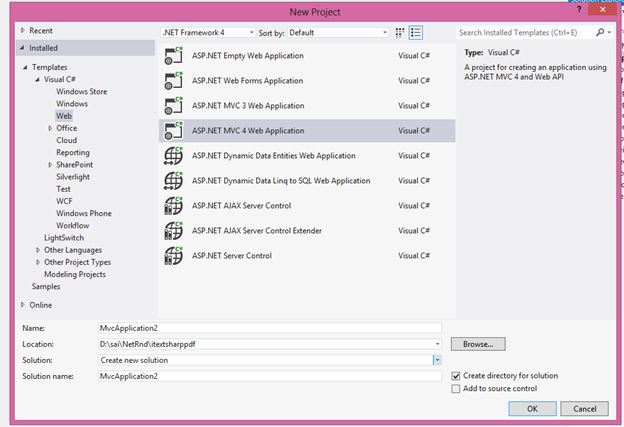Select the Cloud category

tap(66, 140)
